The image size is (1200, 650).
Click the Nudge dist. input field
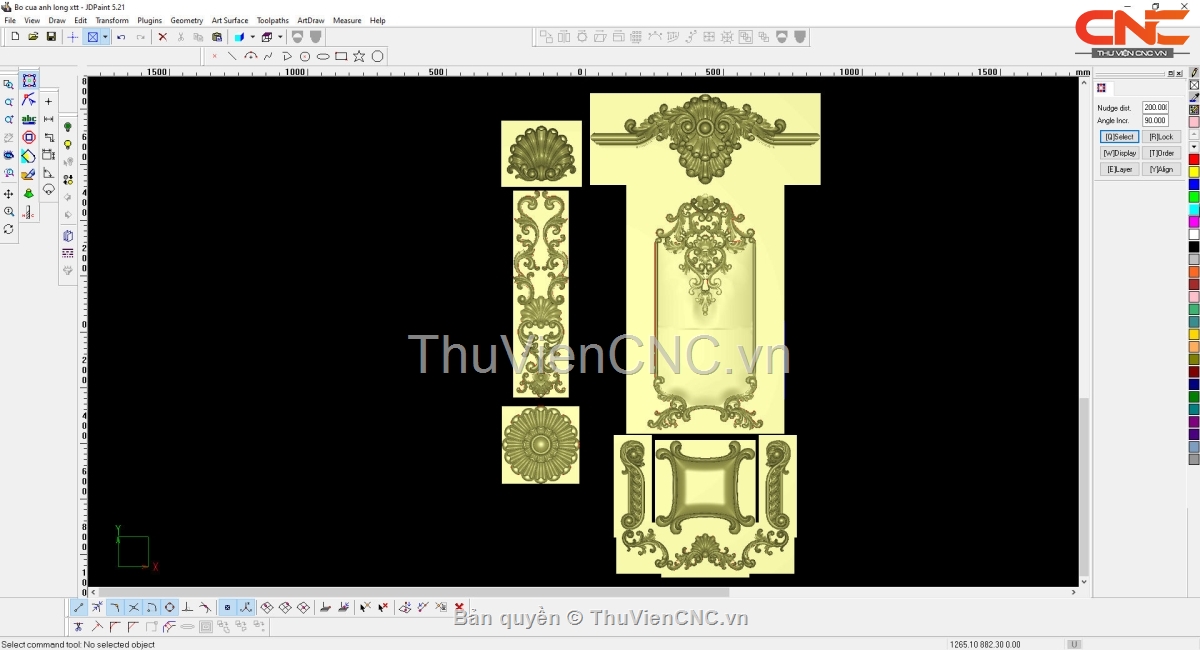click(1155, 107)
